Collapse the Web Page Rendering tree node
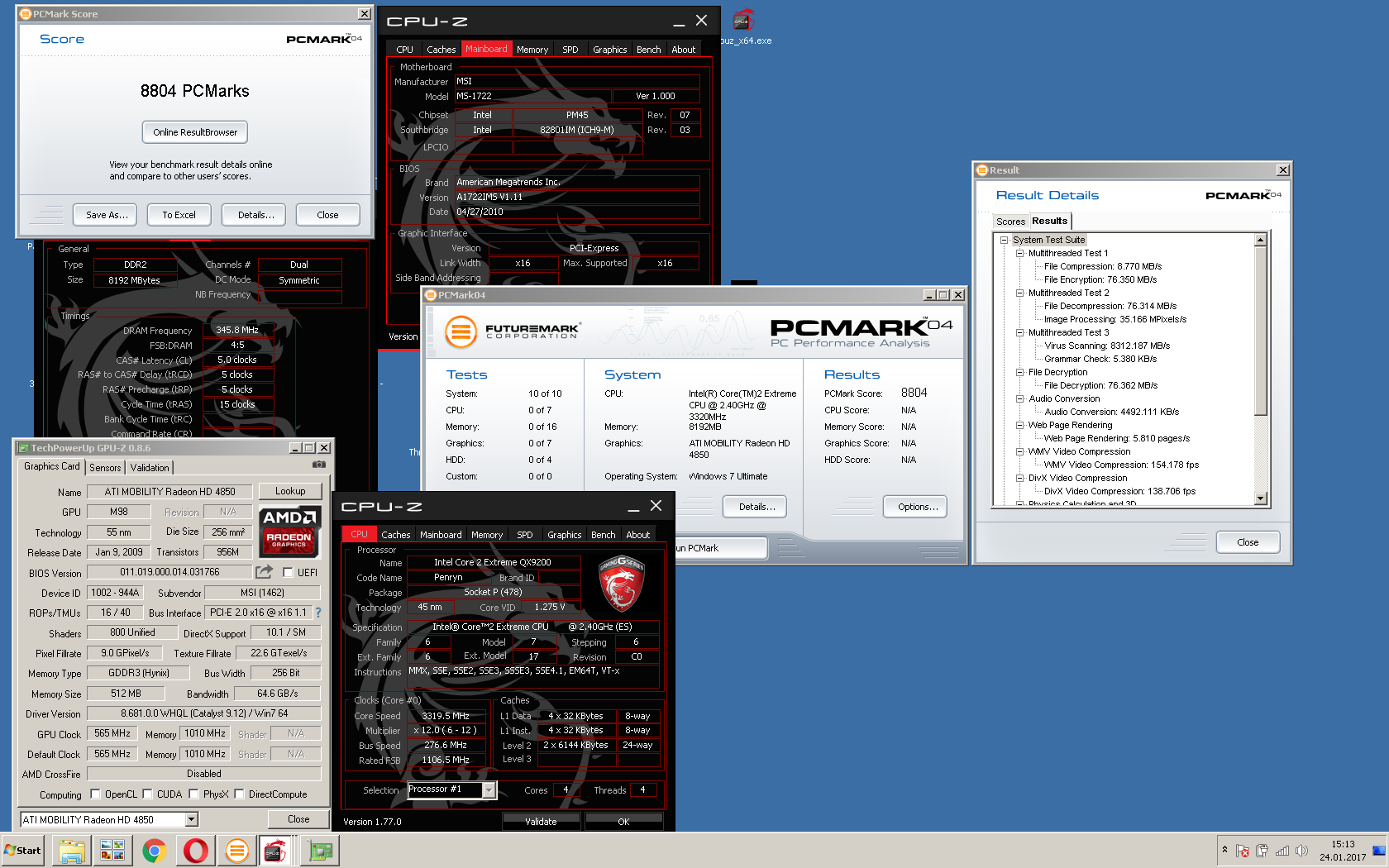 point(1019,425)
